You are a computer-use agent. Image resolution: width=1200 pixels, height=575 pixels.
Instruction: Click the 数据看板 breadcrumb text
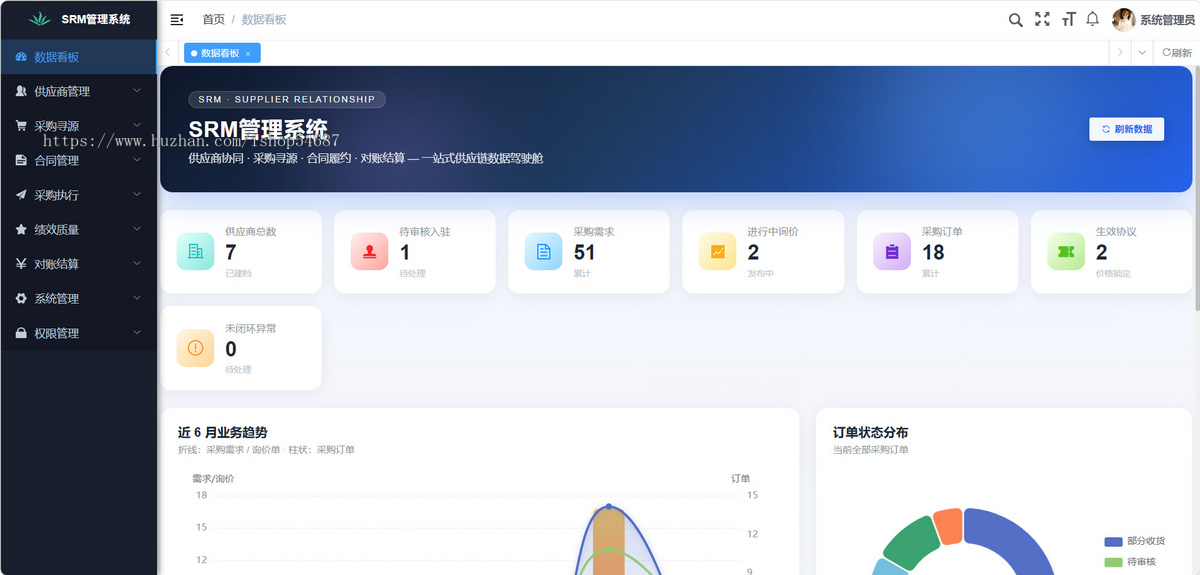264,19
